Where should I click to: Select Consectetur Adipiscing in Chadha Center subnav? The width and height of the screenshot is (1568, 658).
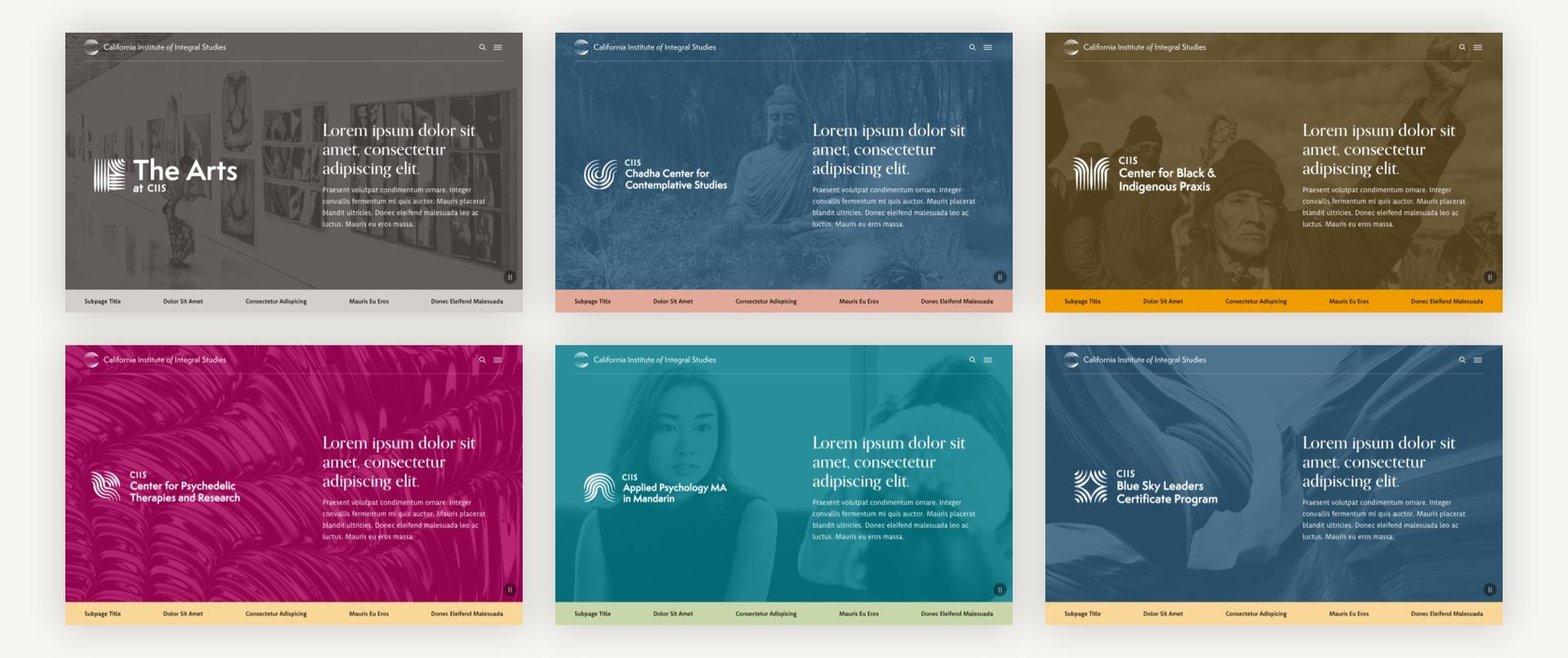click(766, 301)
